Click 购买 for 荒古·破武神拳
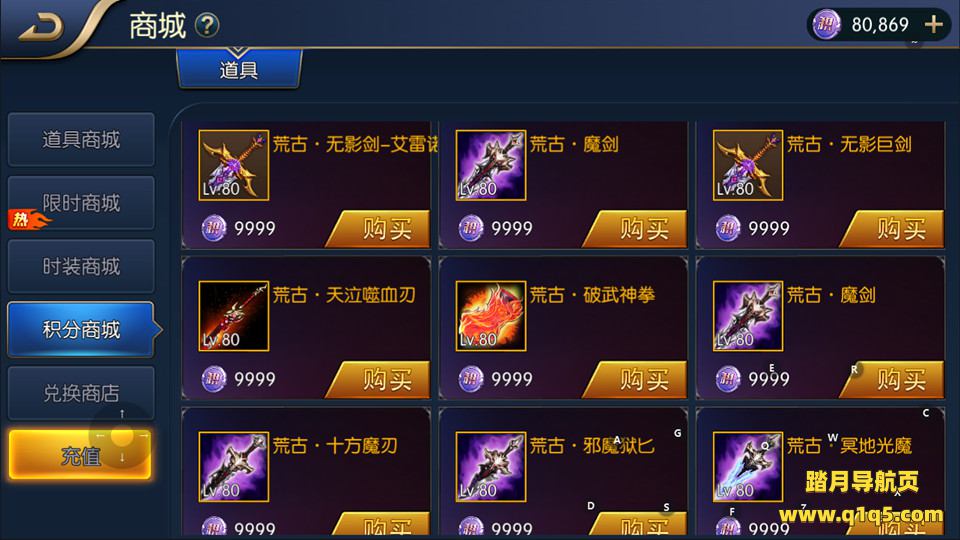 point(636,380)
